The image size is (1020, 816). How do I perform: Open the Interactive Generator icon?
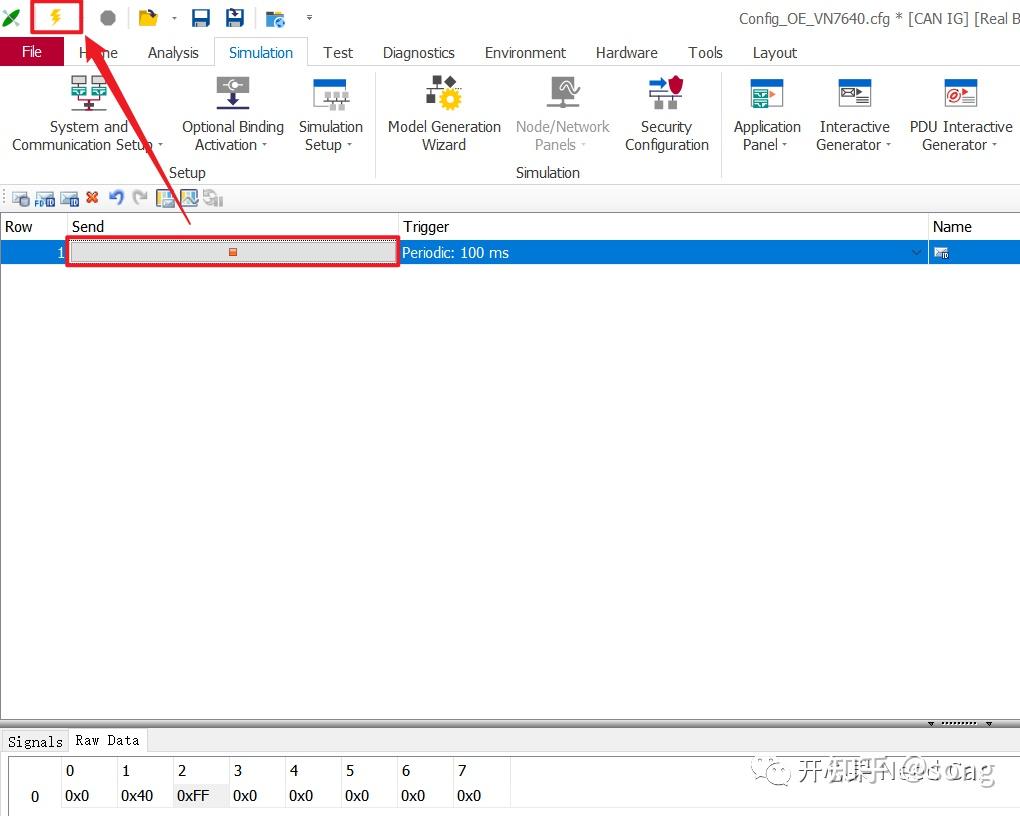pos(854,93)
